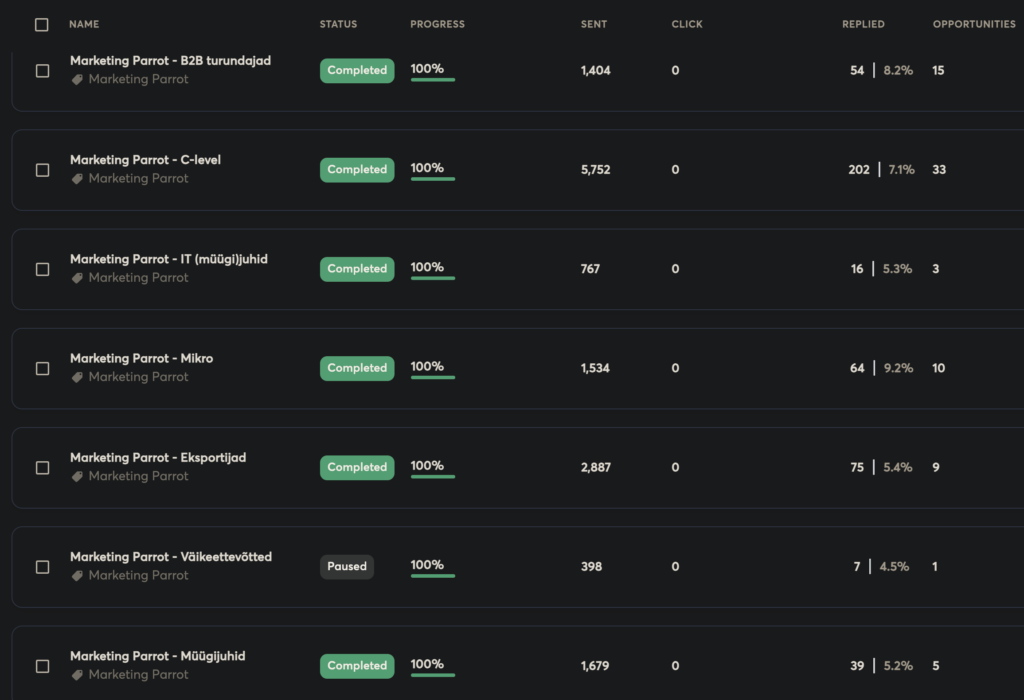
Task: Tick the checkbox for Mikro campaign
Action: (x=42, y=368)
